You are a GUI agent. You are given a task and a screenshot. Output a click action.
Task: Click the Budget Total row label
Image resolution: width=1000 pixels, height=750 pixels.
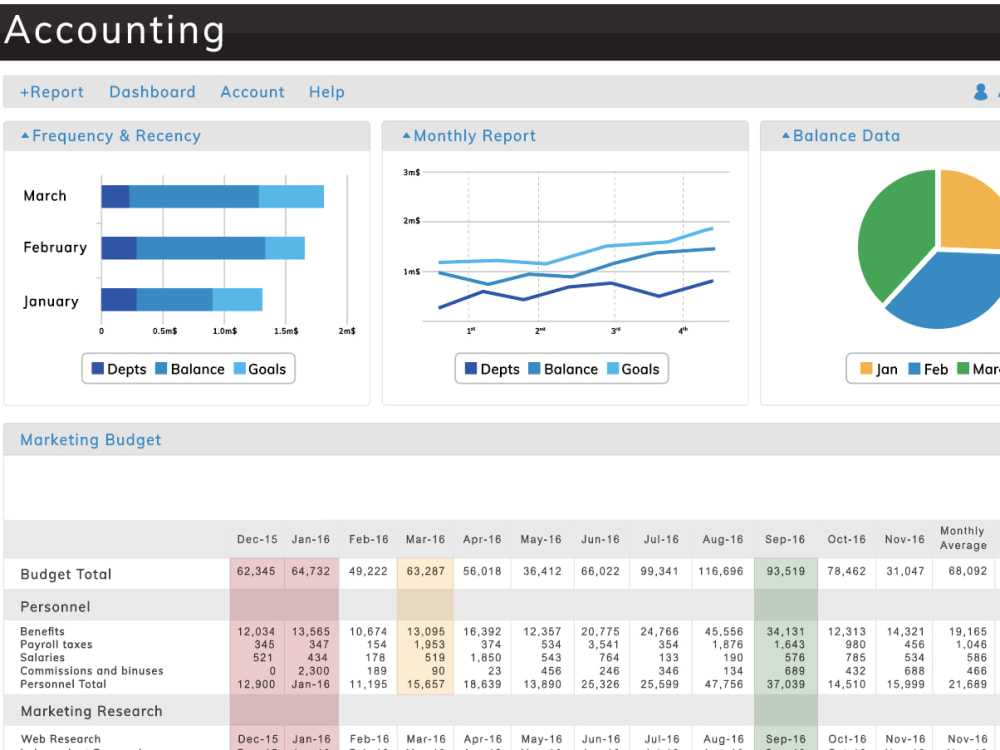point(66,574)
